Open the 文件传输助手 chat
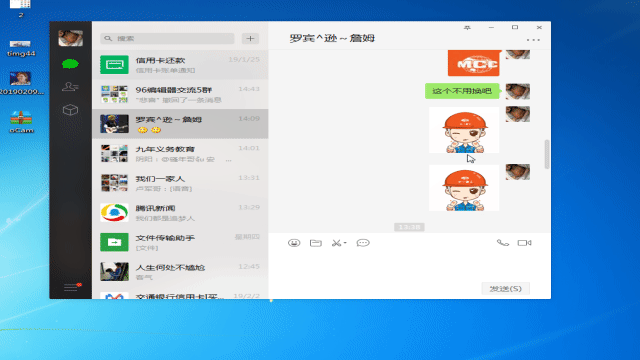 click(x=180, y=242)
